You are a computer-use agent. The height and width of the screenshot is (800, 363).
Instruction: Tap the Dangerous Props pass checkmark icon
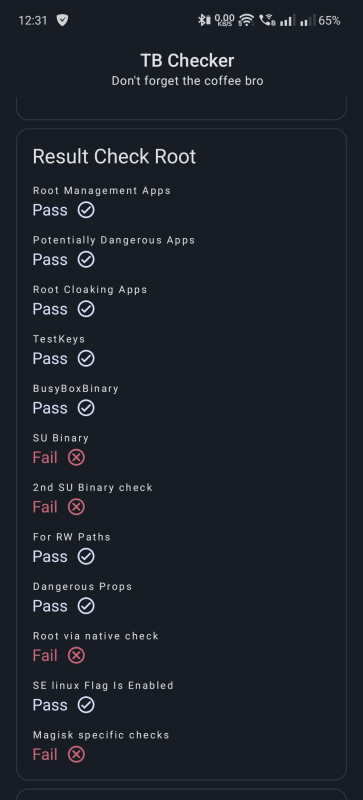click(x=86, y=606)
